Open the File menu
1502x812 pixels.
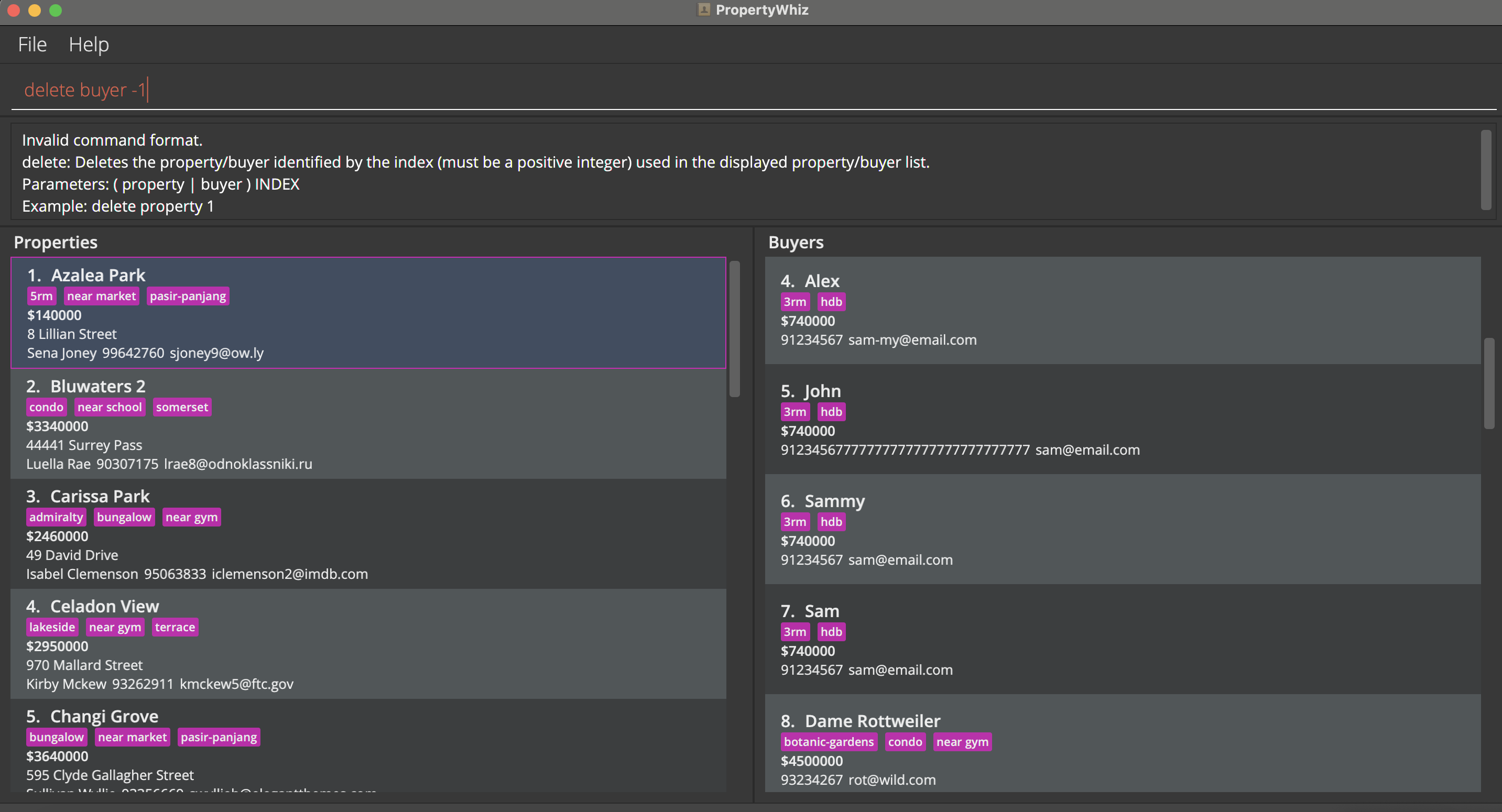coord(32,45)
